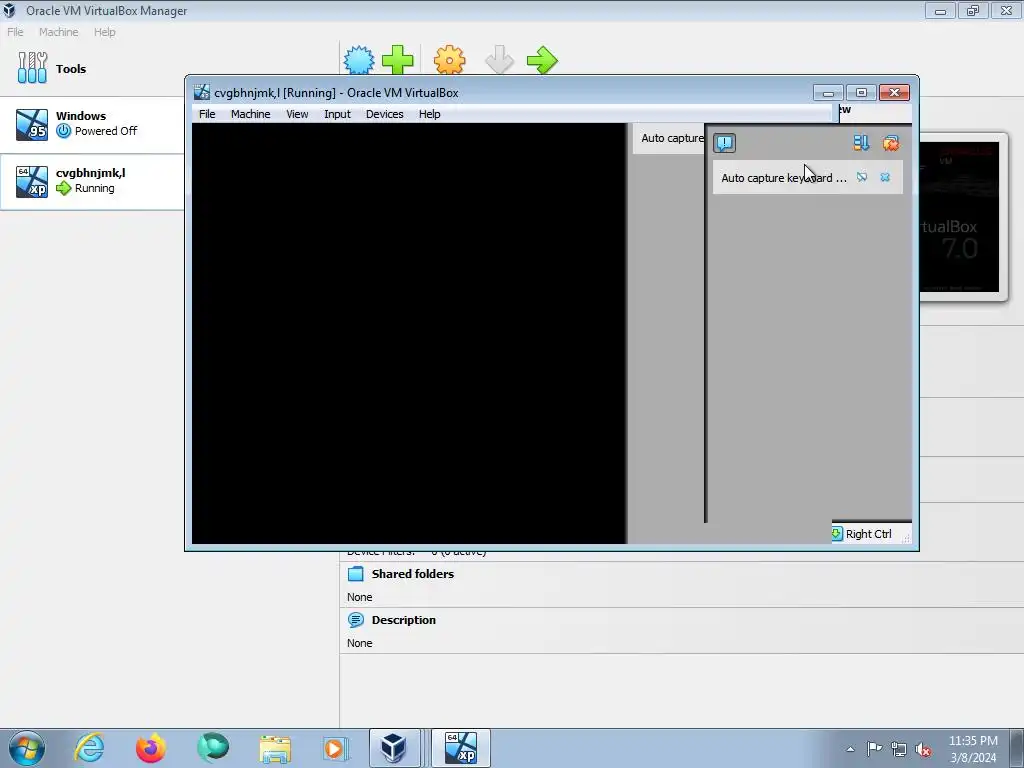Open Windows Media Player from taskbar
The height and width of the screenshot is (768, 1024).
(x=336, y=748)
